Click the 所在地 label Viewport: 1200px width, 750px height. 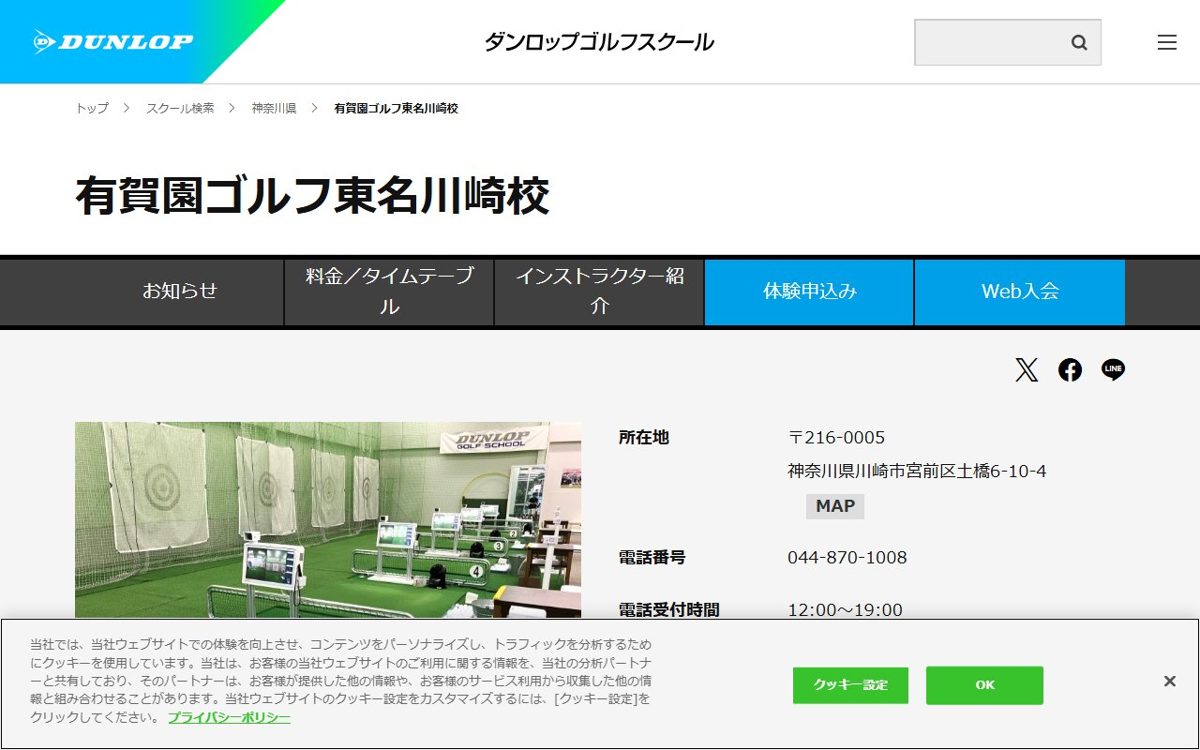644,437
